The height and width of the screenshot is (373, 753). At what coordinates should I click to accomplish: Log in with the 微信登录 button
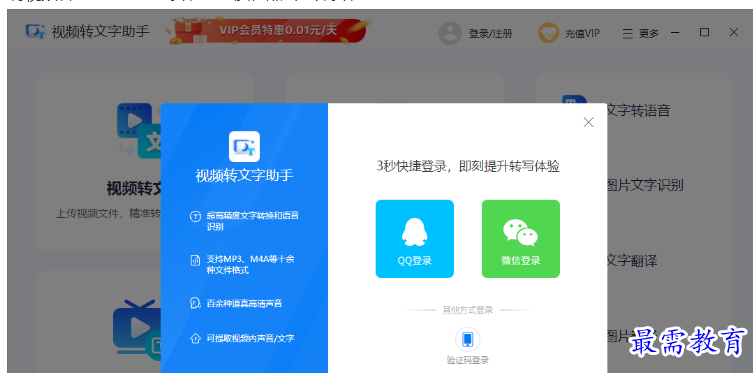[x=521, y=239]
